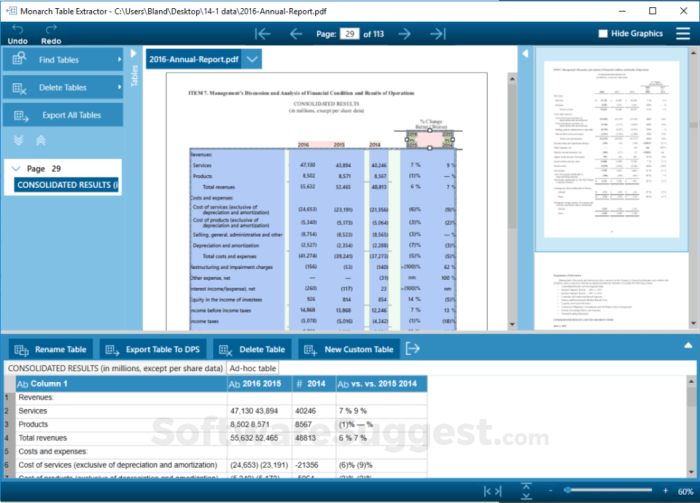
Task: Jump to first page arrow
Action: click(262, 34)
